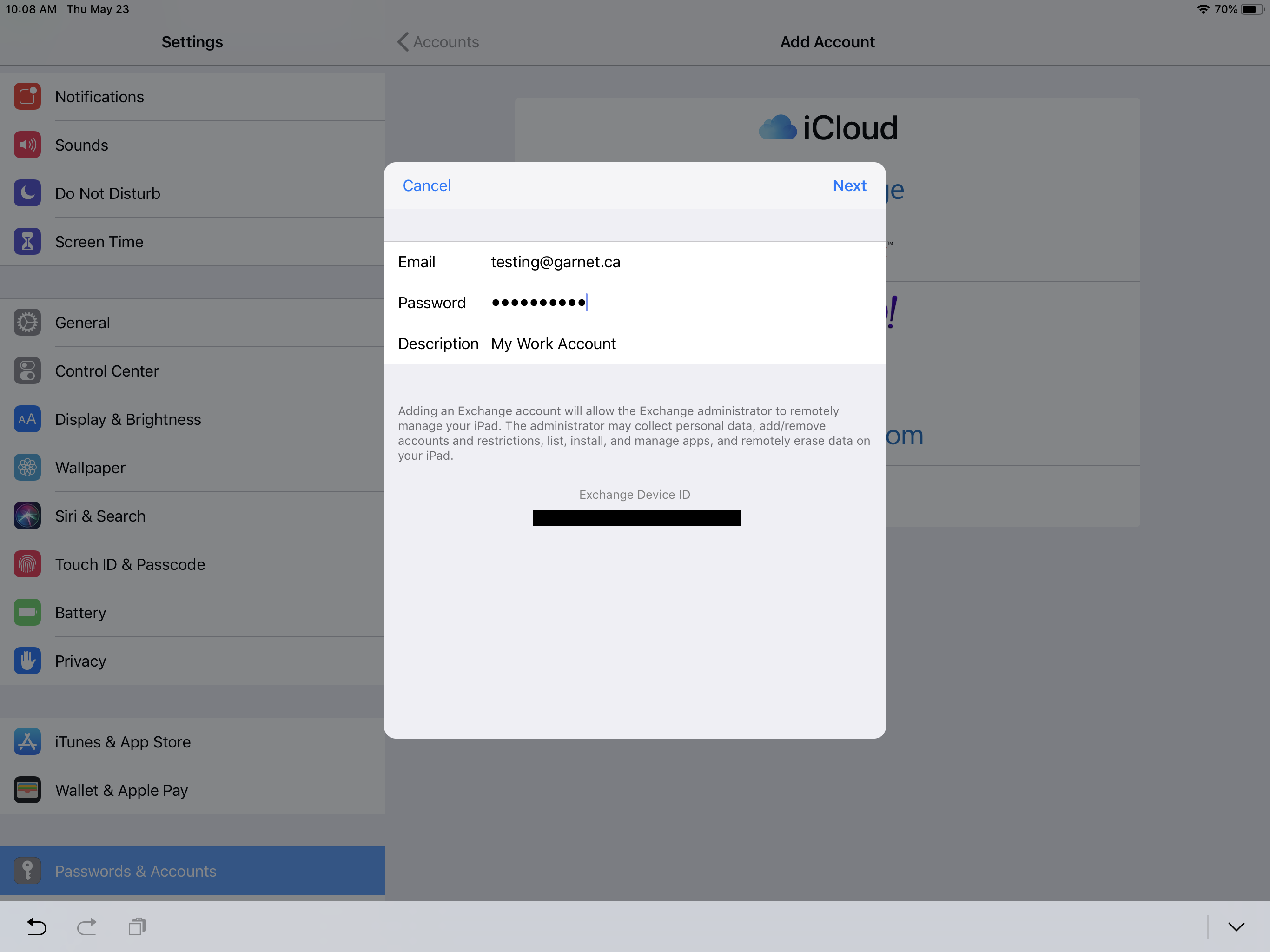
Task: Open Do Not Disturb moon icon
Action: point(27,193)
